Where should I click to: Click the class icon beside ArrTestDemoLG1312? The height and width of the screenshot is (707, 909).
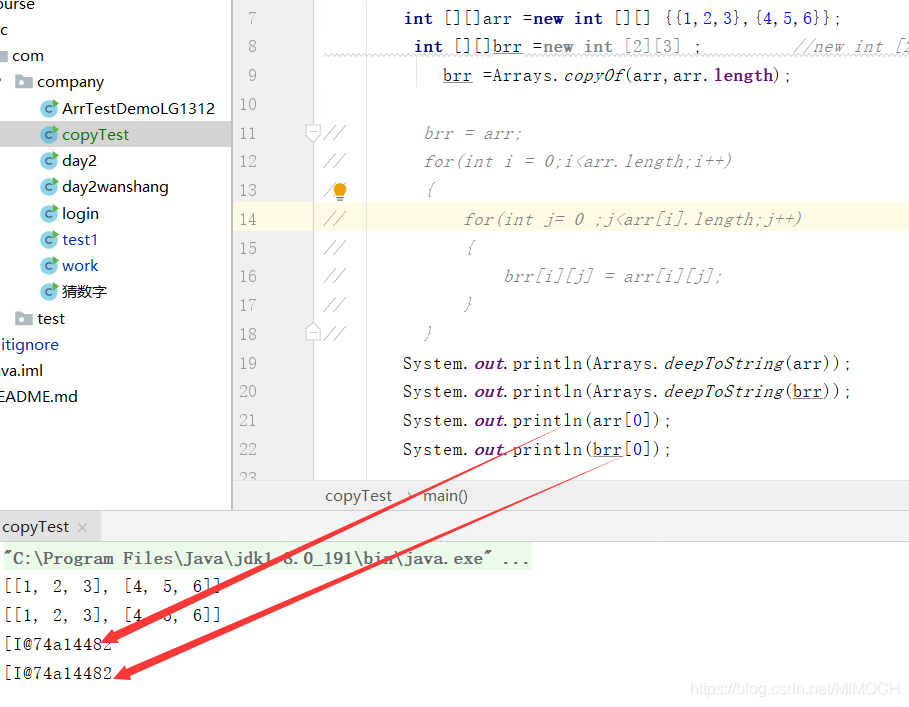point(49,108)
